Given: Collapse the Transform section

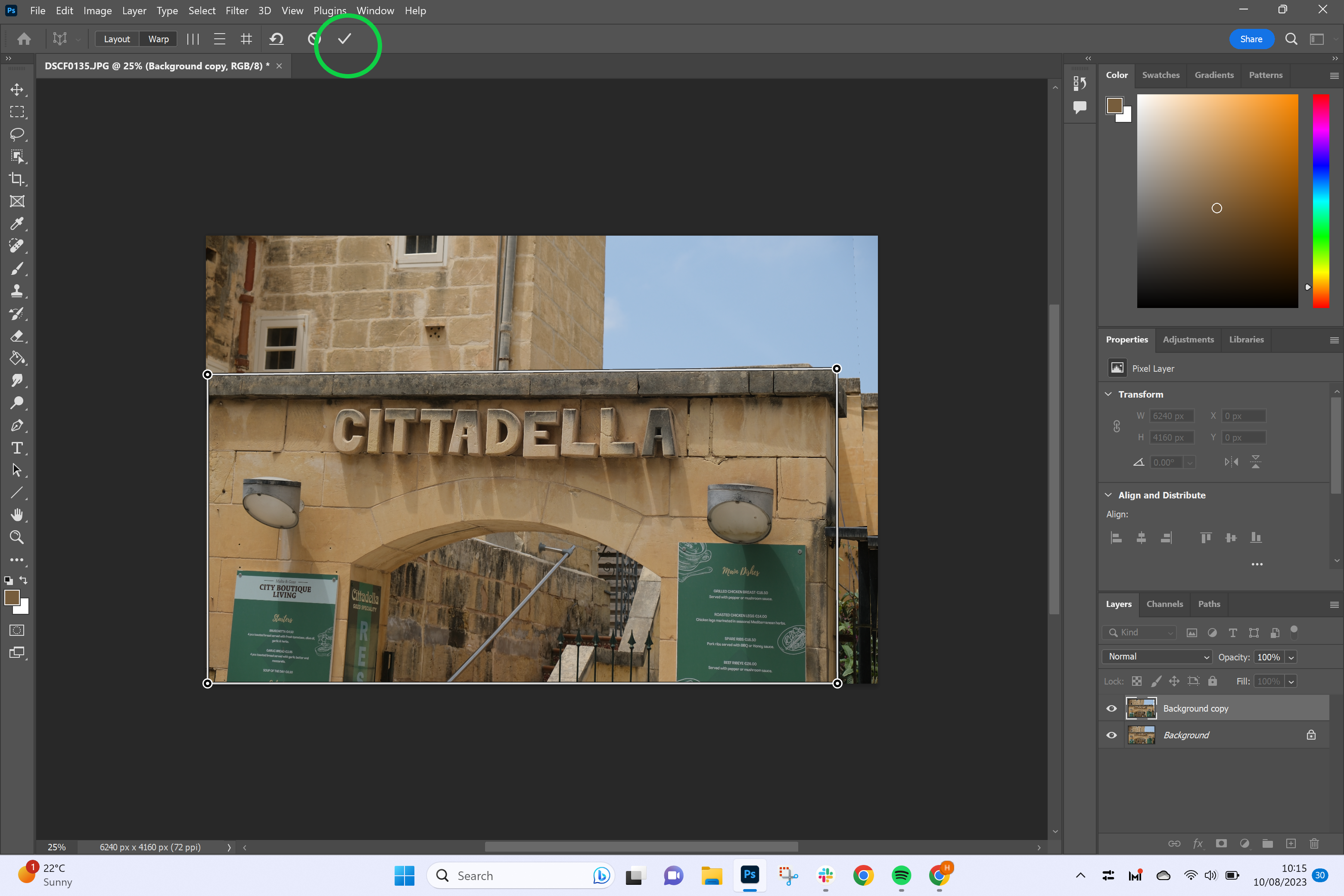Looking at the screenshot, I should [x=1108, y=394].
